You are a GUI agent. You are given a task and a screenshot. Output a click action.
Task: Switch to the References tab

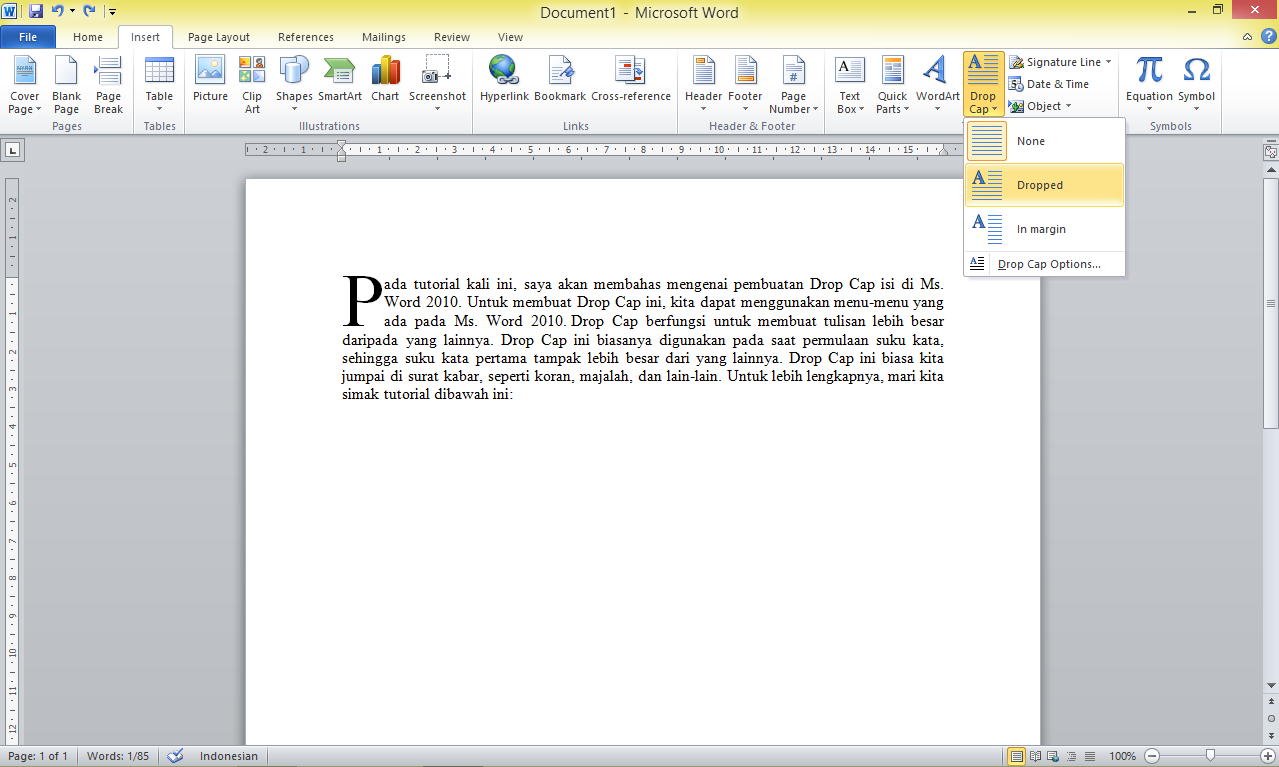(306, 37)
